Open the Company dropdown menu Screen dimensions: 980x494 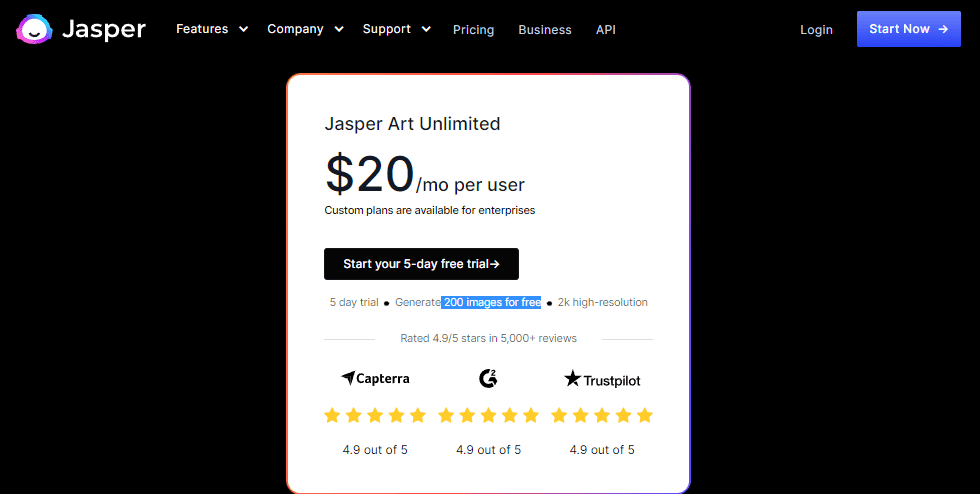305,29
